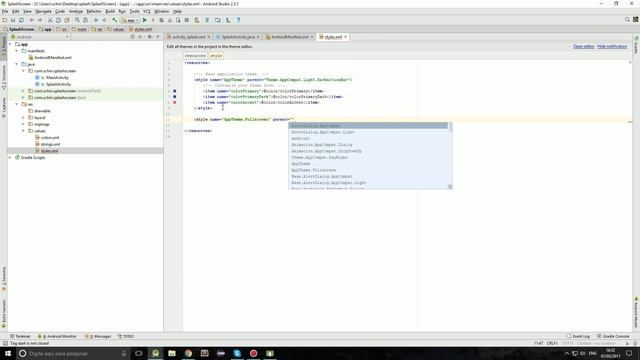
Task: Click the green Run app button
Action: tap(145, 20)
